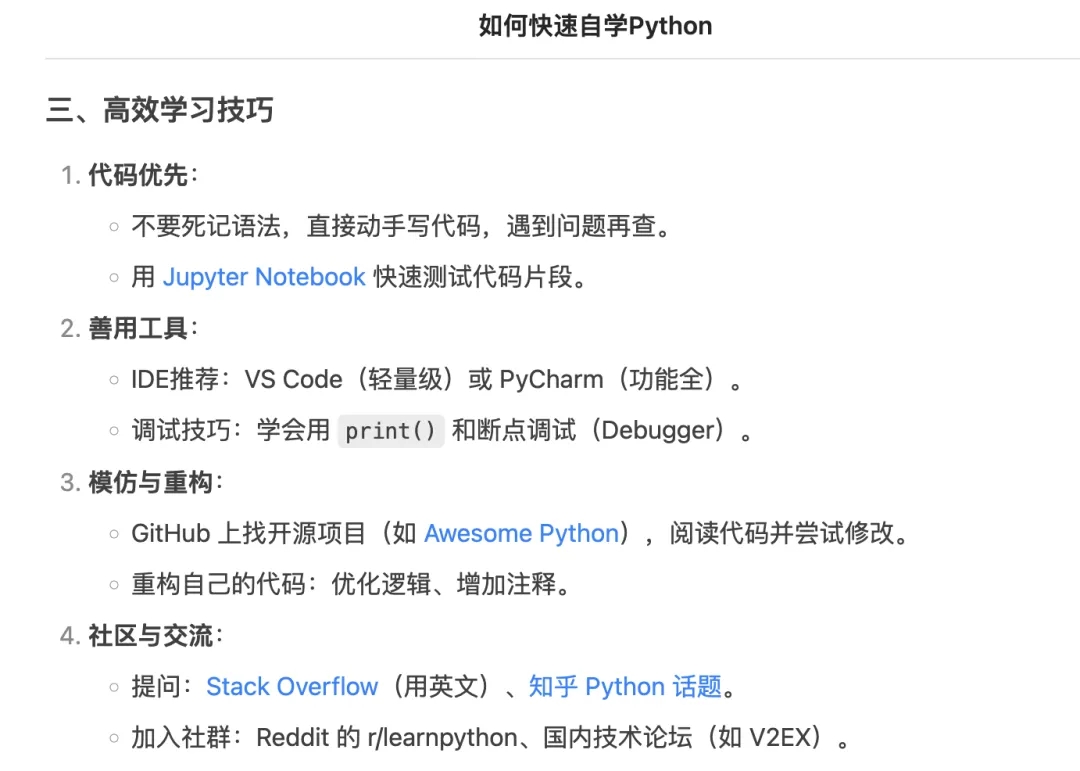This screenshot has width=1080, height=771.
Task: Select the 模仿与重构 list item title
Action: click(x=150, y=482)
